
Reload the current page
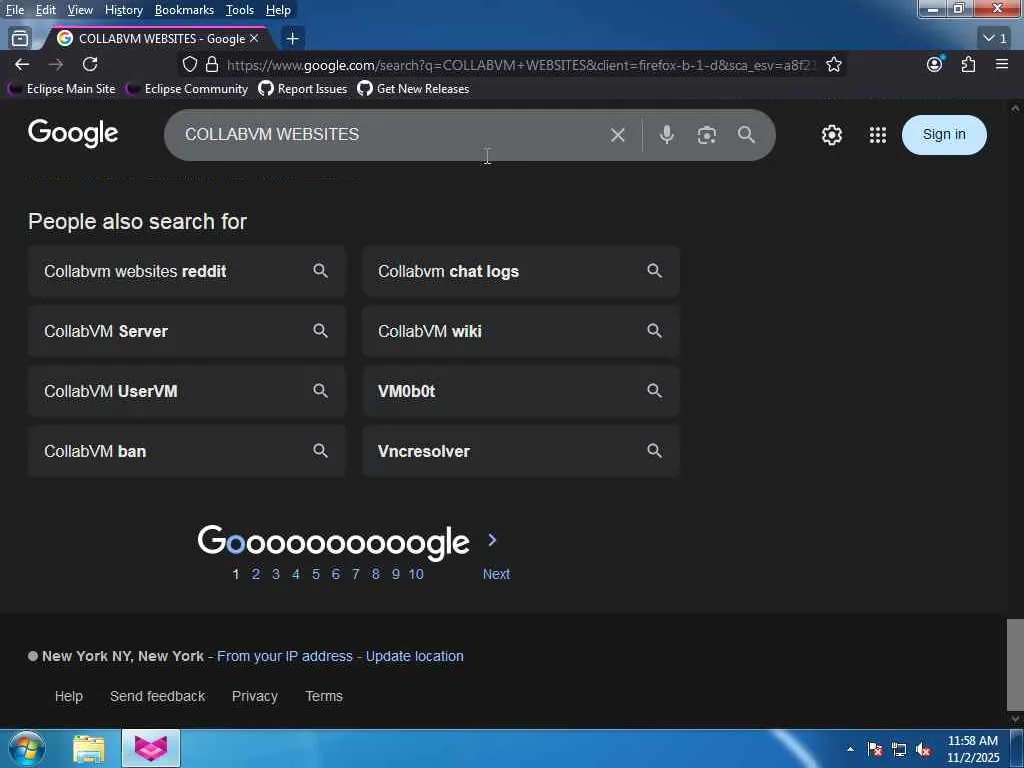point(90,65)
